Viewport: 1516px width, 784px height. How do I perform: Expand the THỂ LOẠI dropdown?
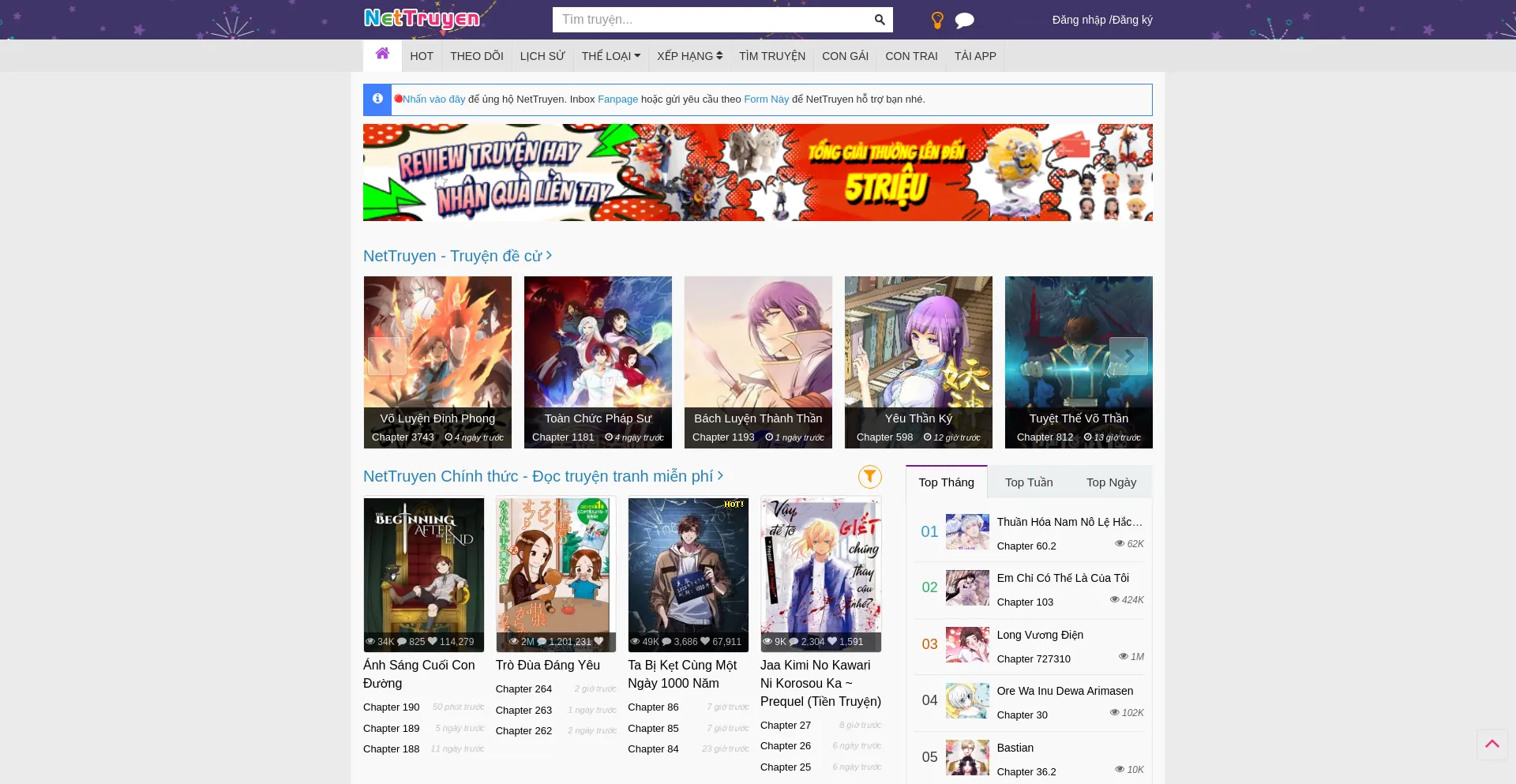(611, 56)
